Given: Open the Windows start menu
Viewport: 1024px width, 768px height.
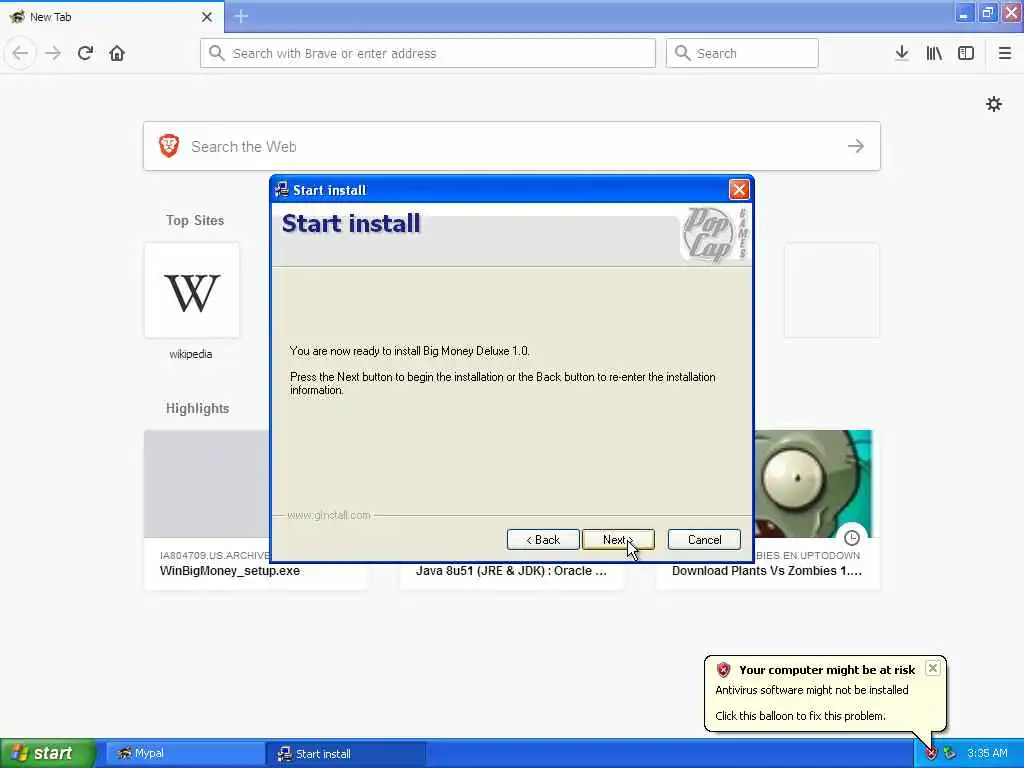Looking at the screenshot, I should tap(48, 753).
